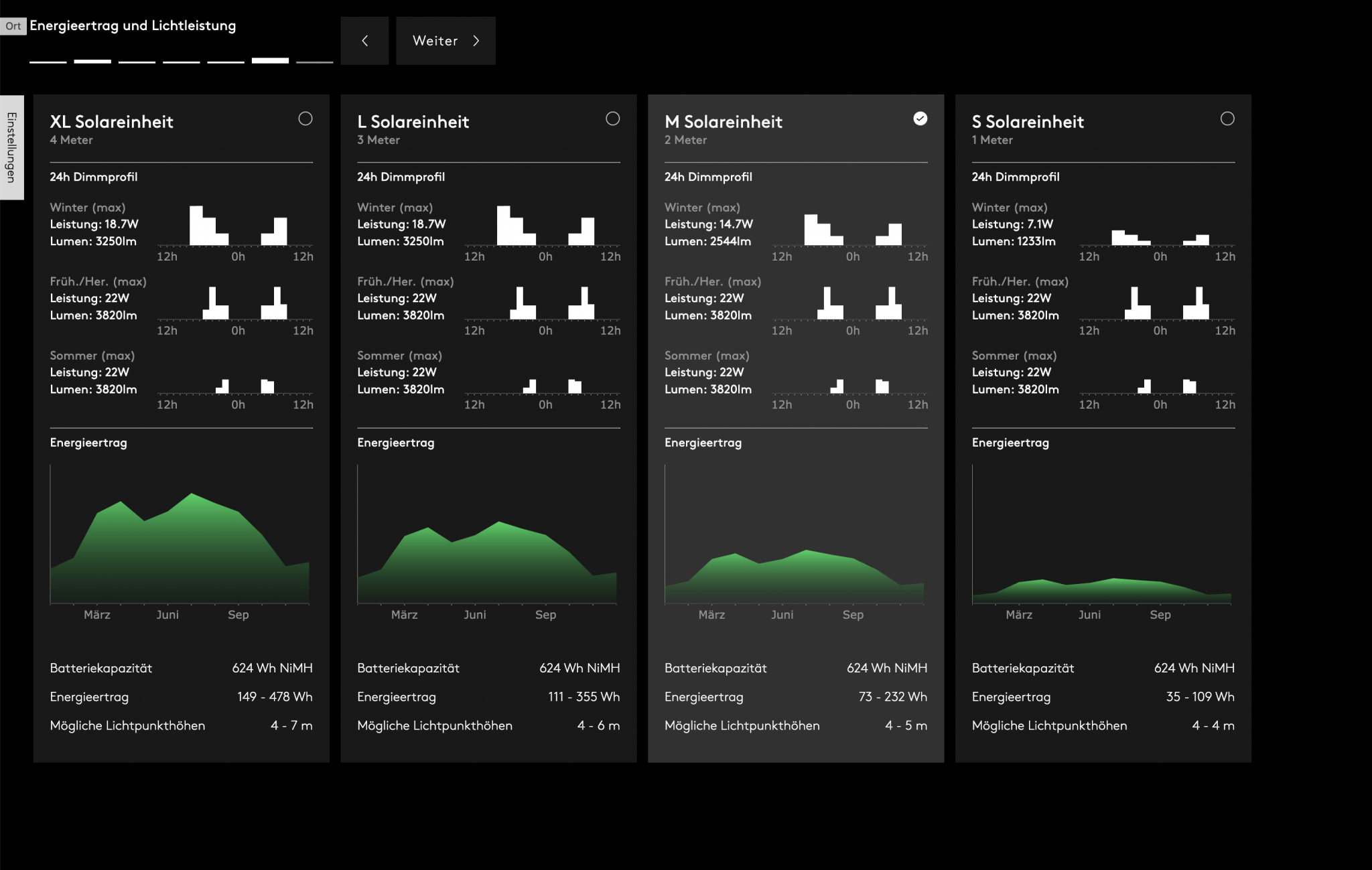This screenshot has height=870, width=1372.
Task: Jump to the last gray progress step
Action: [314, 62]
